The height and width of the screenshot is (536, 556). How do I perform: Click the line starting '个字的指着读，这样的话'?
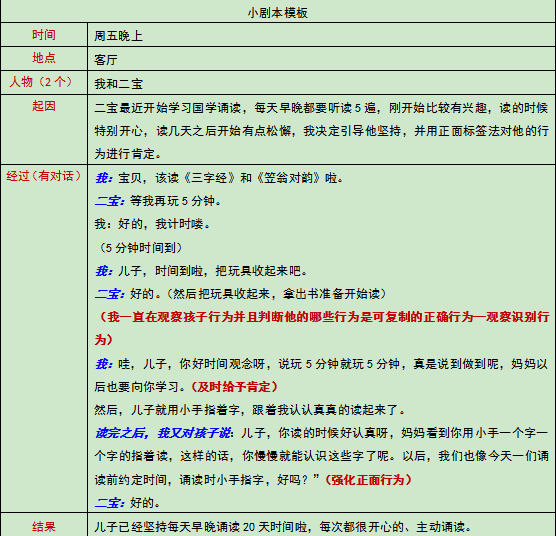(x=321, y=456)
